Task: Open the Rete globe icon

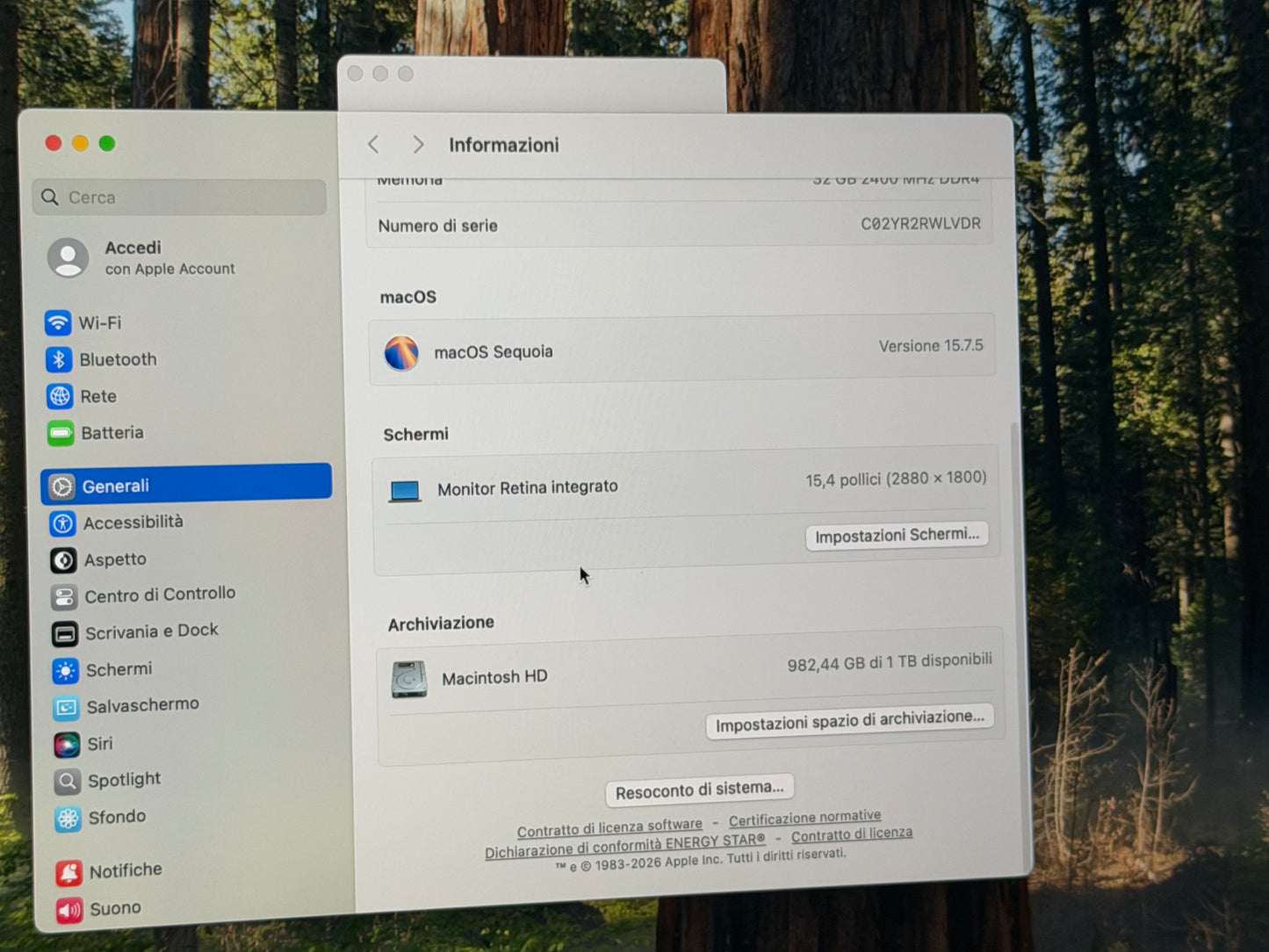Action: (60, 396)
